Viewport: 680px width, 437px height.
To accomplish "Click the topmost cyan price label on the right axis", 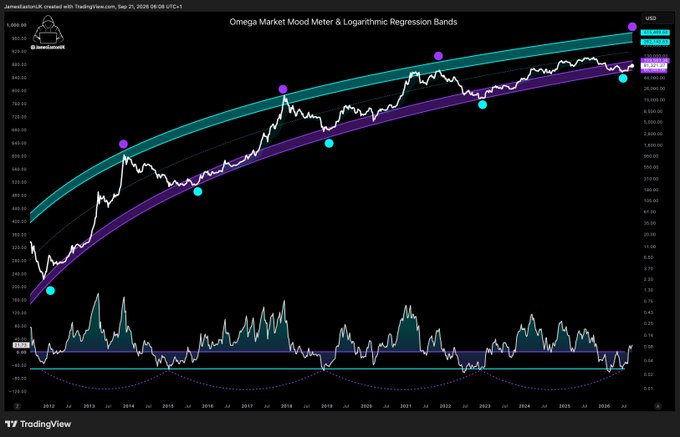I will (655, 33).
